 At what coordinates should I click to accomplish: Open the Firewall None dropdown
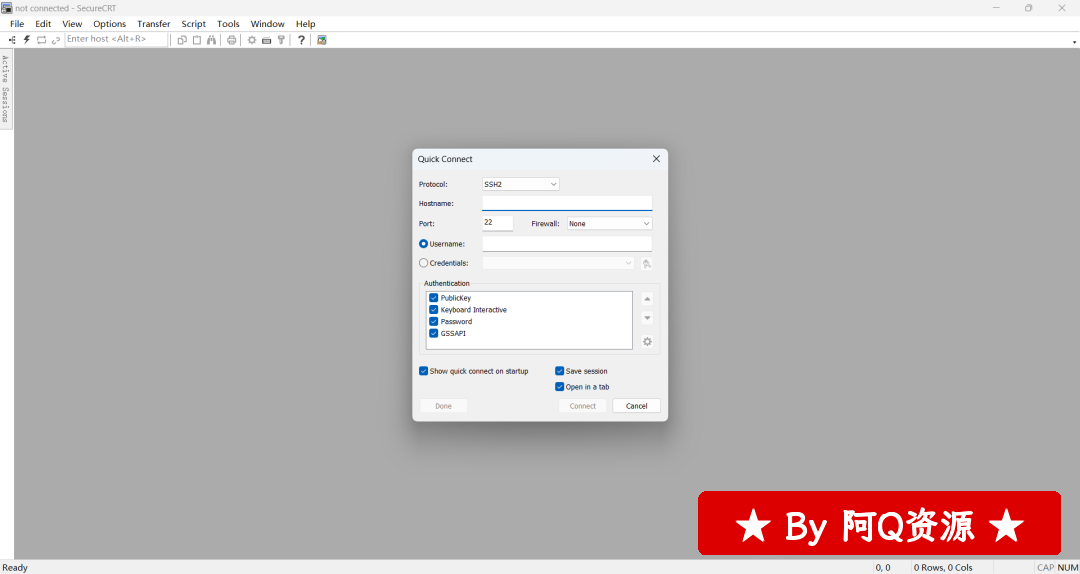610,223
